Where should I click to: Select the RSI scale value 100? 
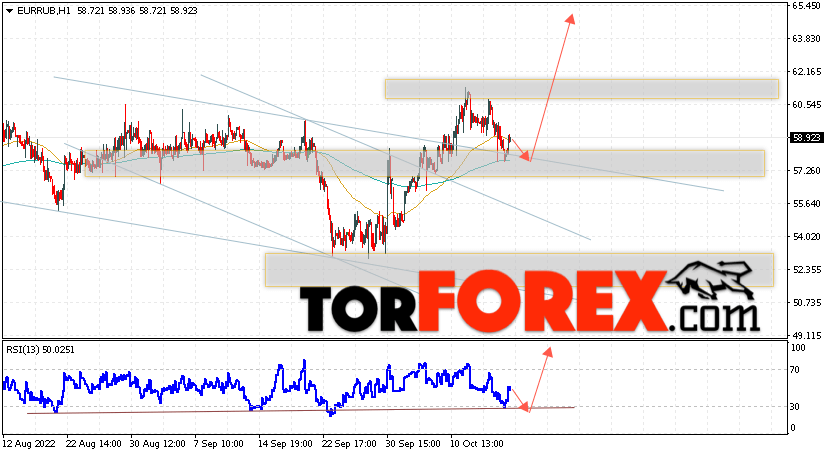click(798, 348)
